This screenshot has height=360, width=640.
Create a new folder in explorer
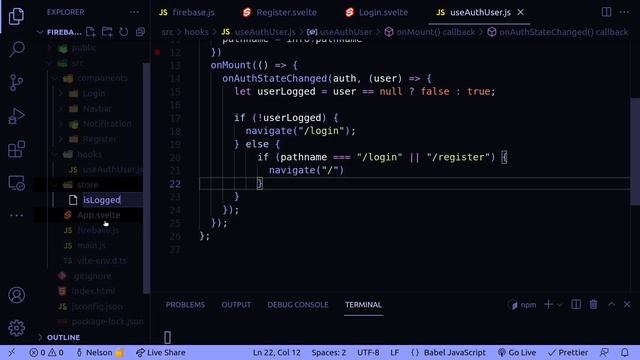coord(107,32)
